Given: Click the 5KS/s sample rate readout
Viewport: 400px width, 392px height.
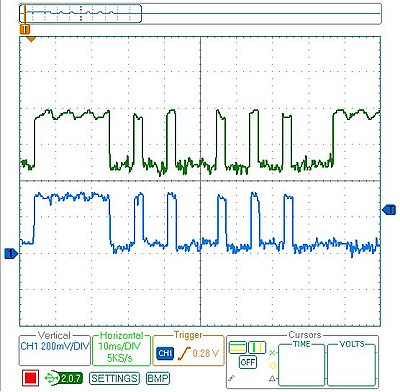Looking at the screenshot, I should (119, 358).
